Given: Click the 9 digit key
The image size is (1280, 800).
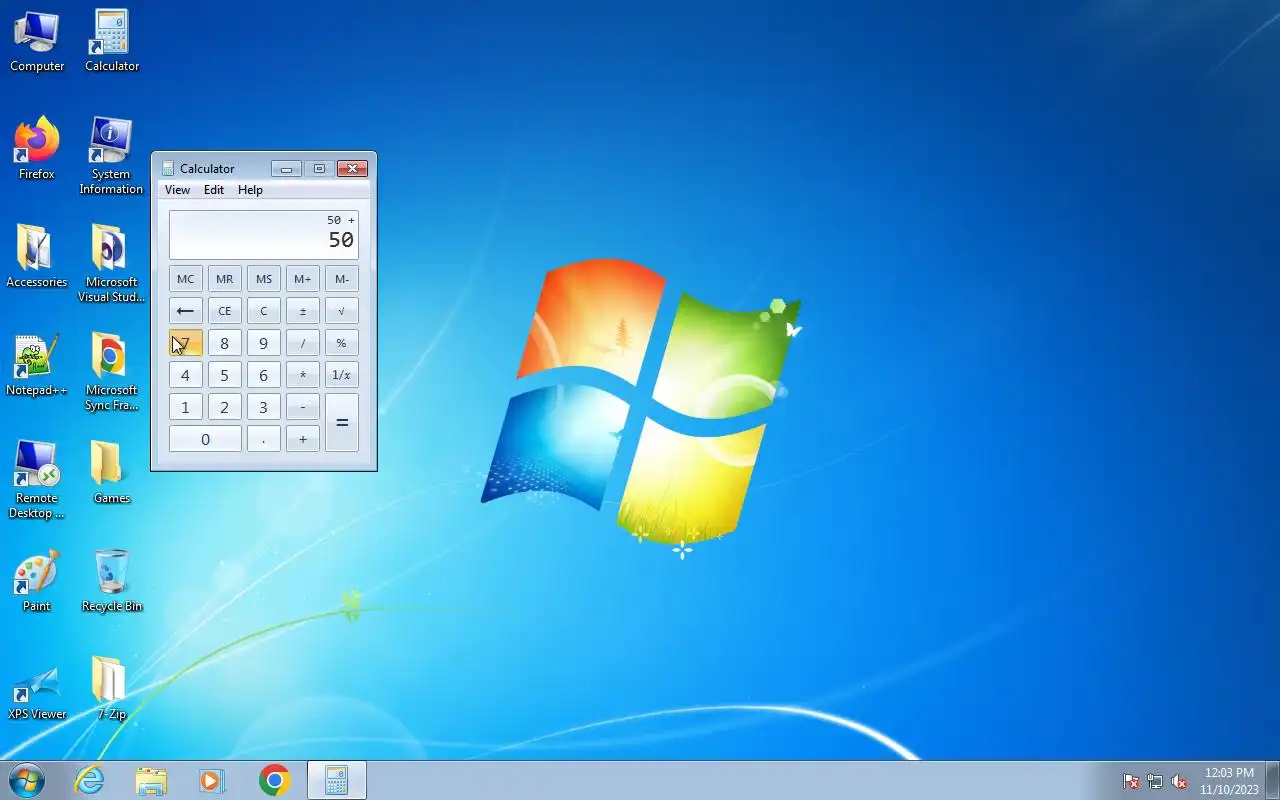Looking at the screenshot, I should pos(263,343).
